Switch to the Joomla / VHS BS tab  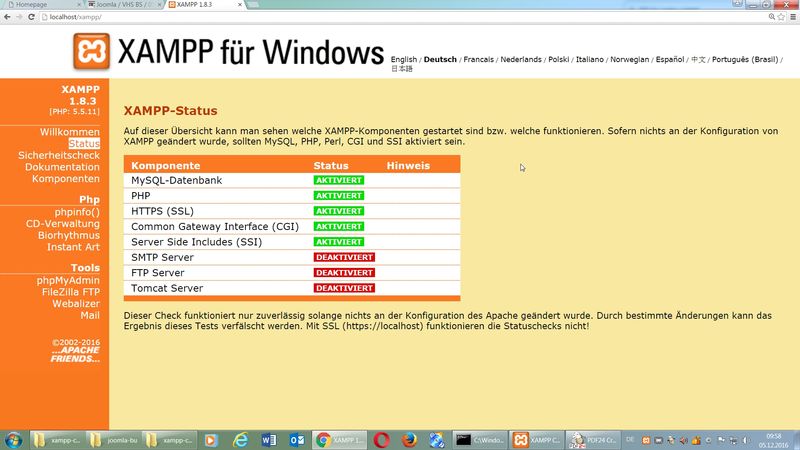[x=124, y=5]
